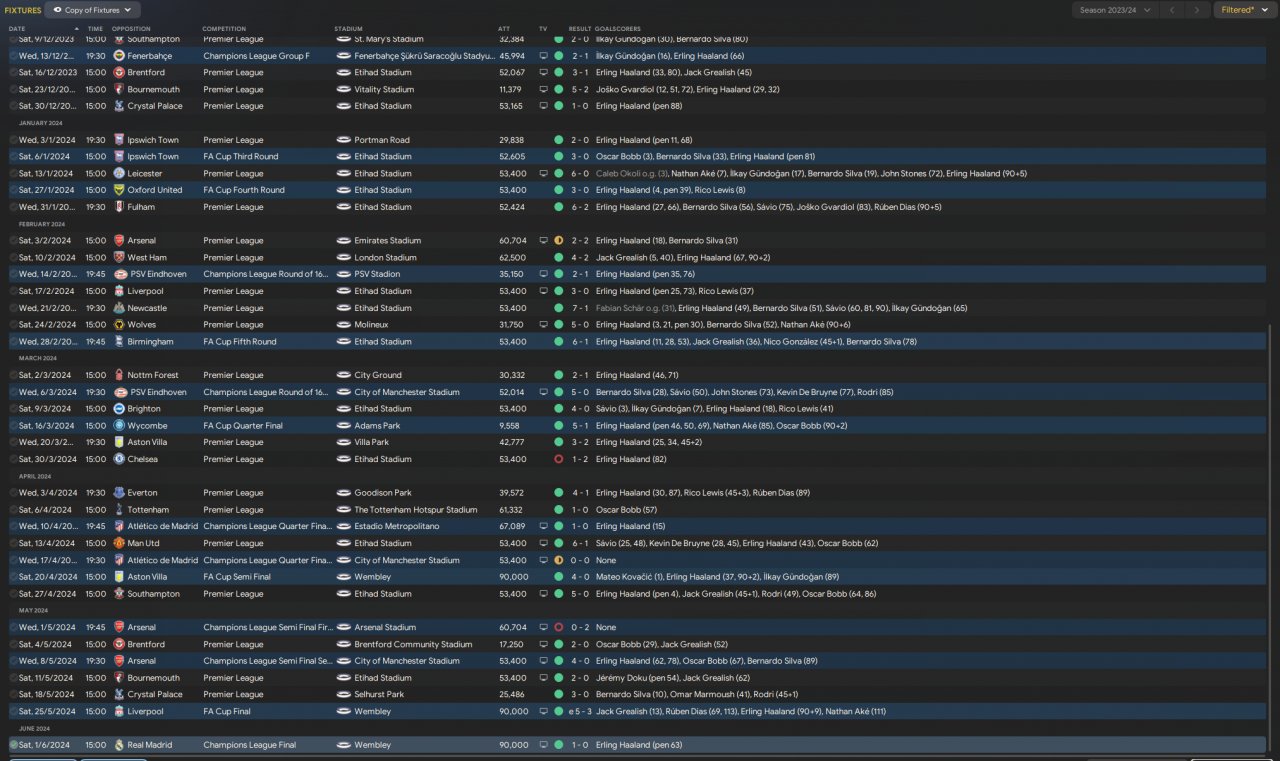Click the Fenerbahçe club badge

119,56
